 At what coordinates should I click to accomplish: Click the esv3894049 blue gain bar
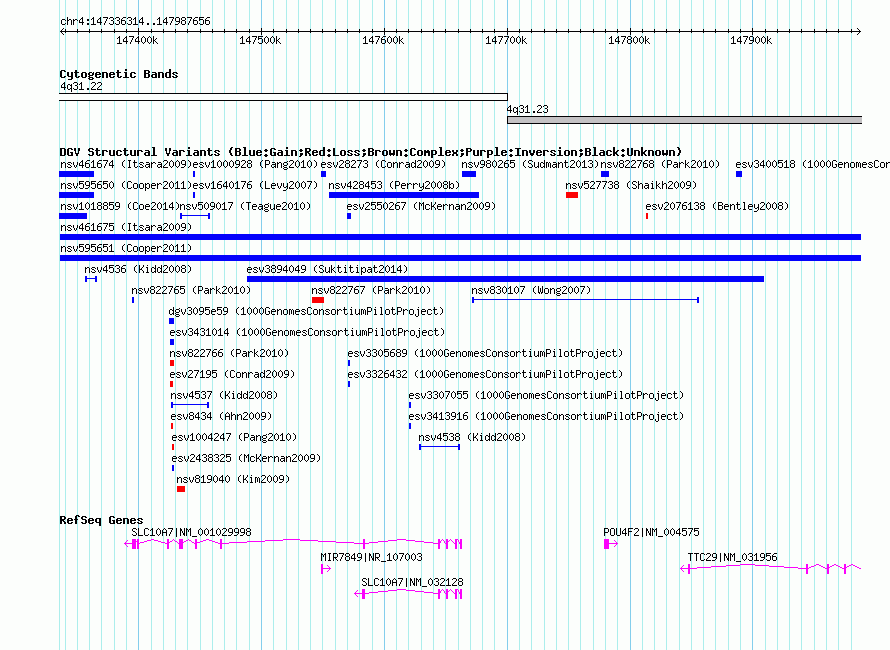pos(505,279)
